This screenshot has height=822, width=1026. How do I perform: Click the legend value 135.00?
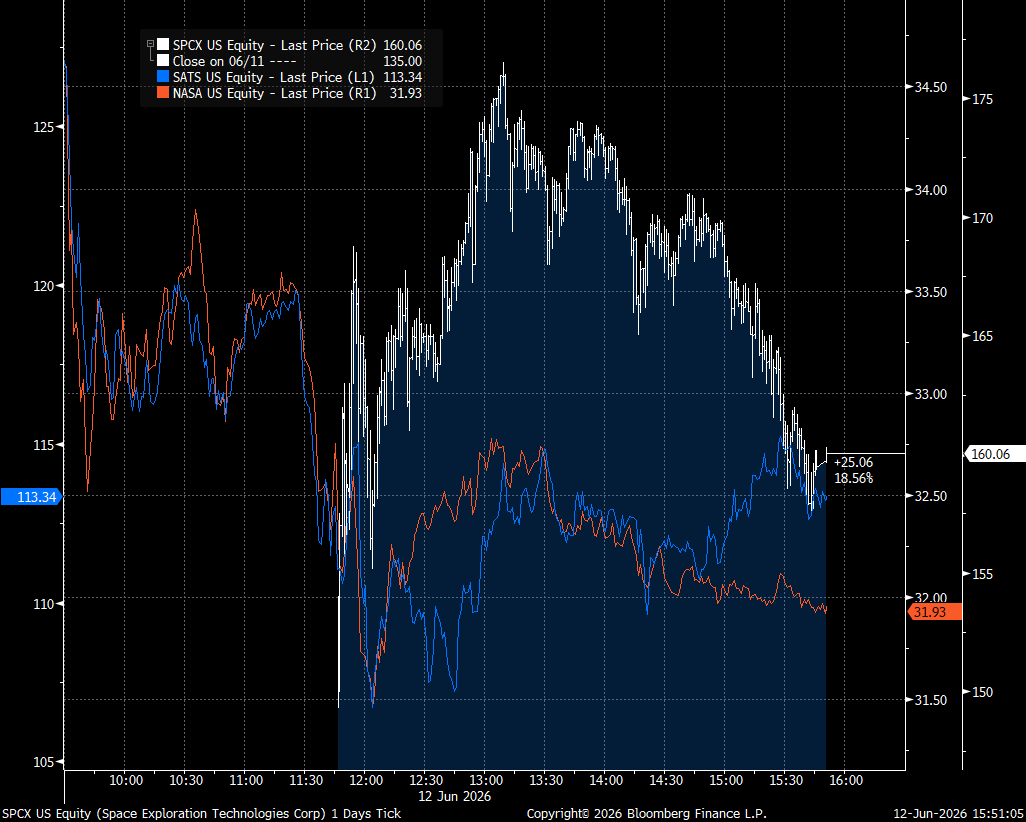pos(402,62)
